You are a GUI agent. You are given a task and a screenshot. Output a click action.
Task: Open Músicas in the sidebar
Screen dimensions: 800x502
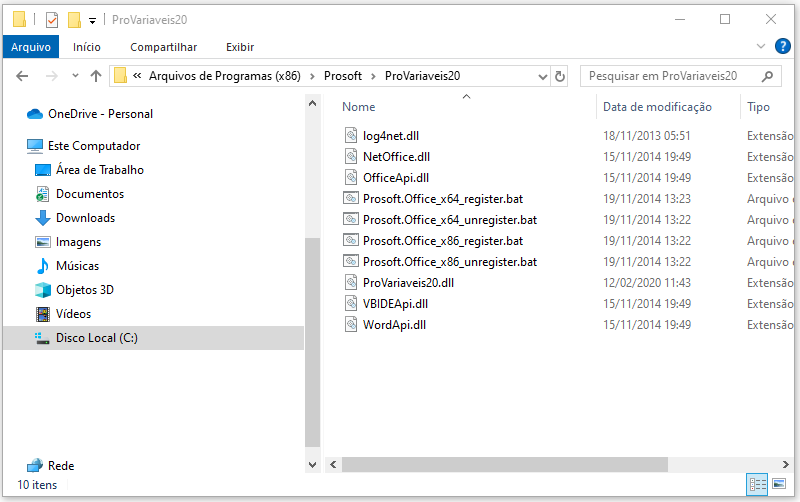67,266
